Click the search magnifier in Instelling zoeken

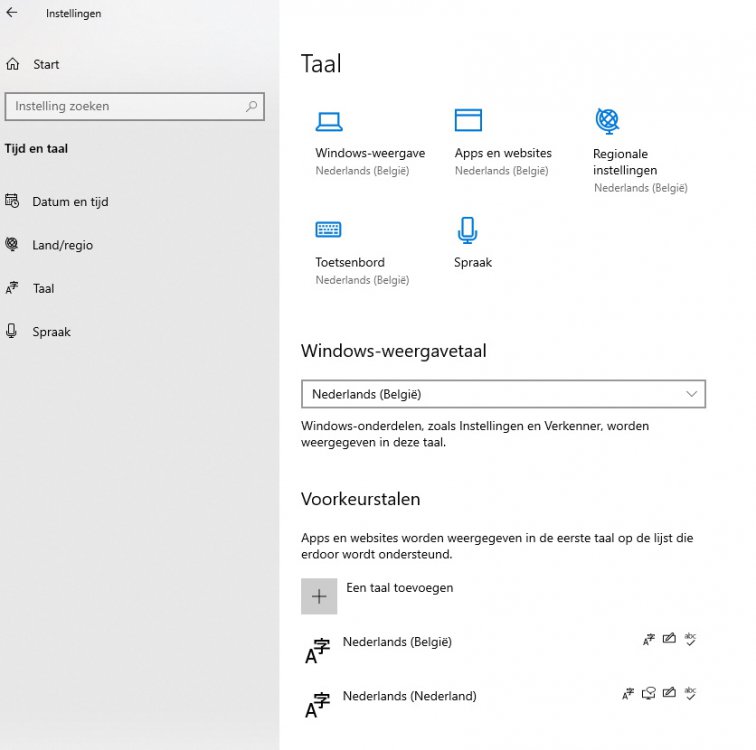pos(251,106)
